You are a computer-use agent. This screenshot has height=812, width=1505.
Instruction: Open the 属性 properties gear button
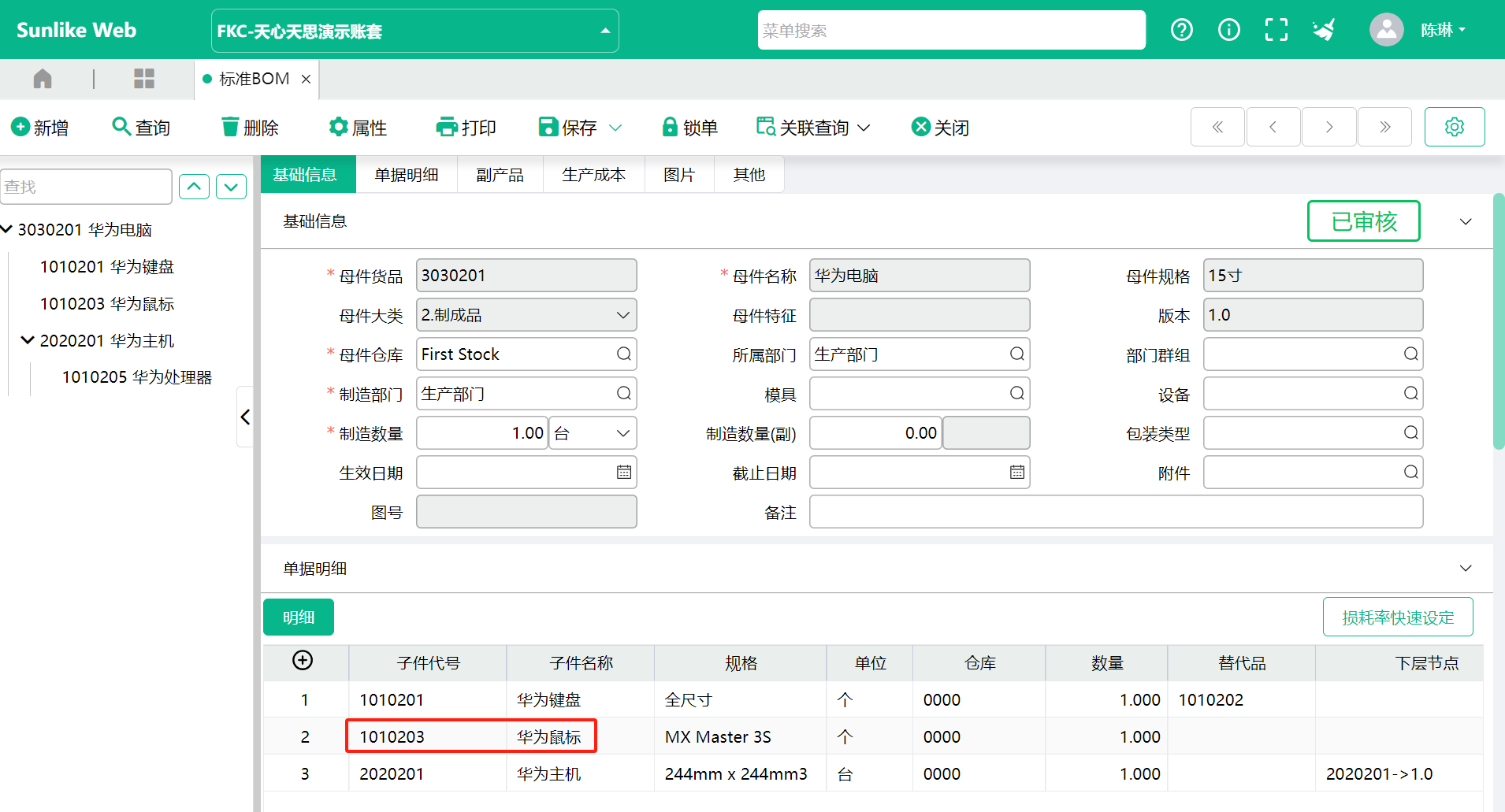[x=358, y=127]
